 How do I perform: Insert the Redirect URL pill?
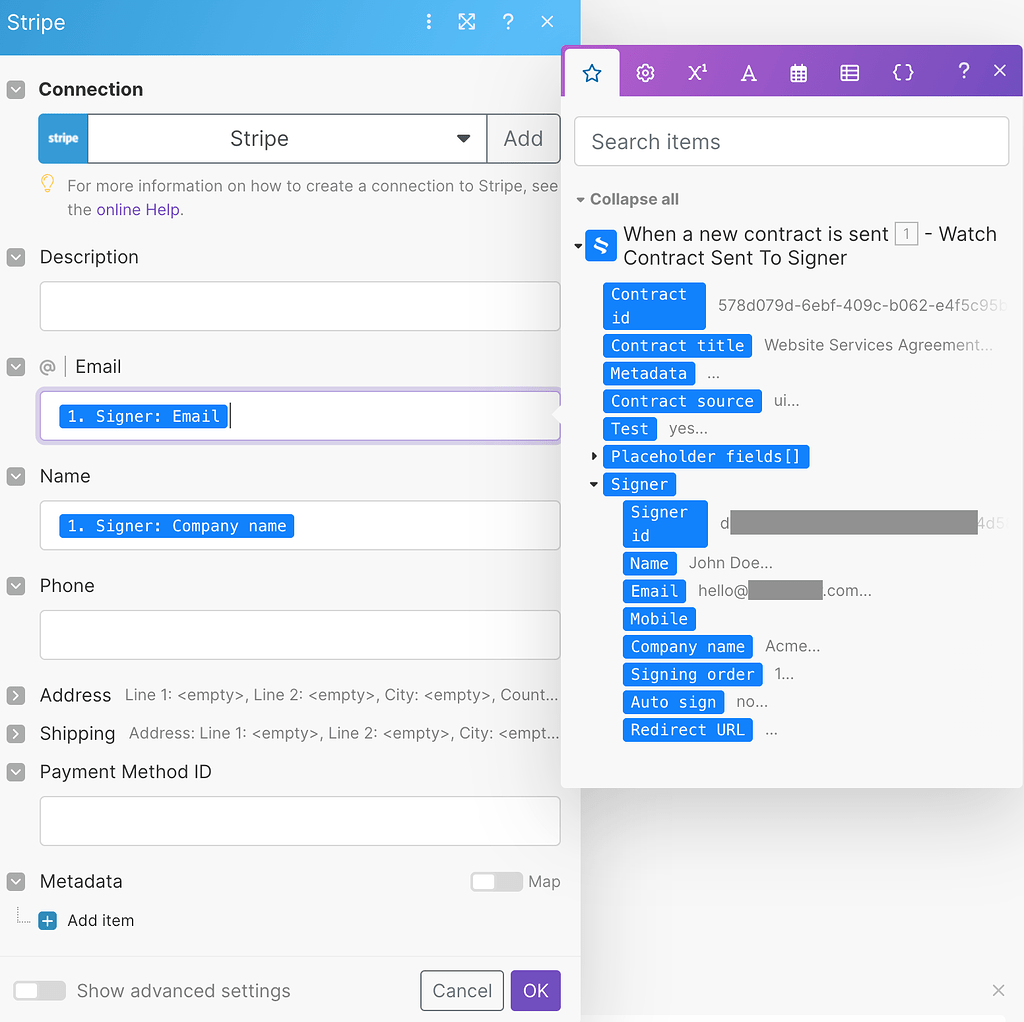687,729
